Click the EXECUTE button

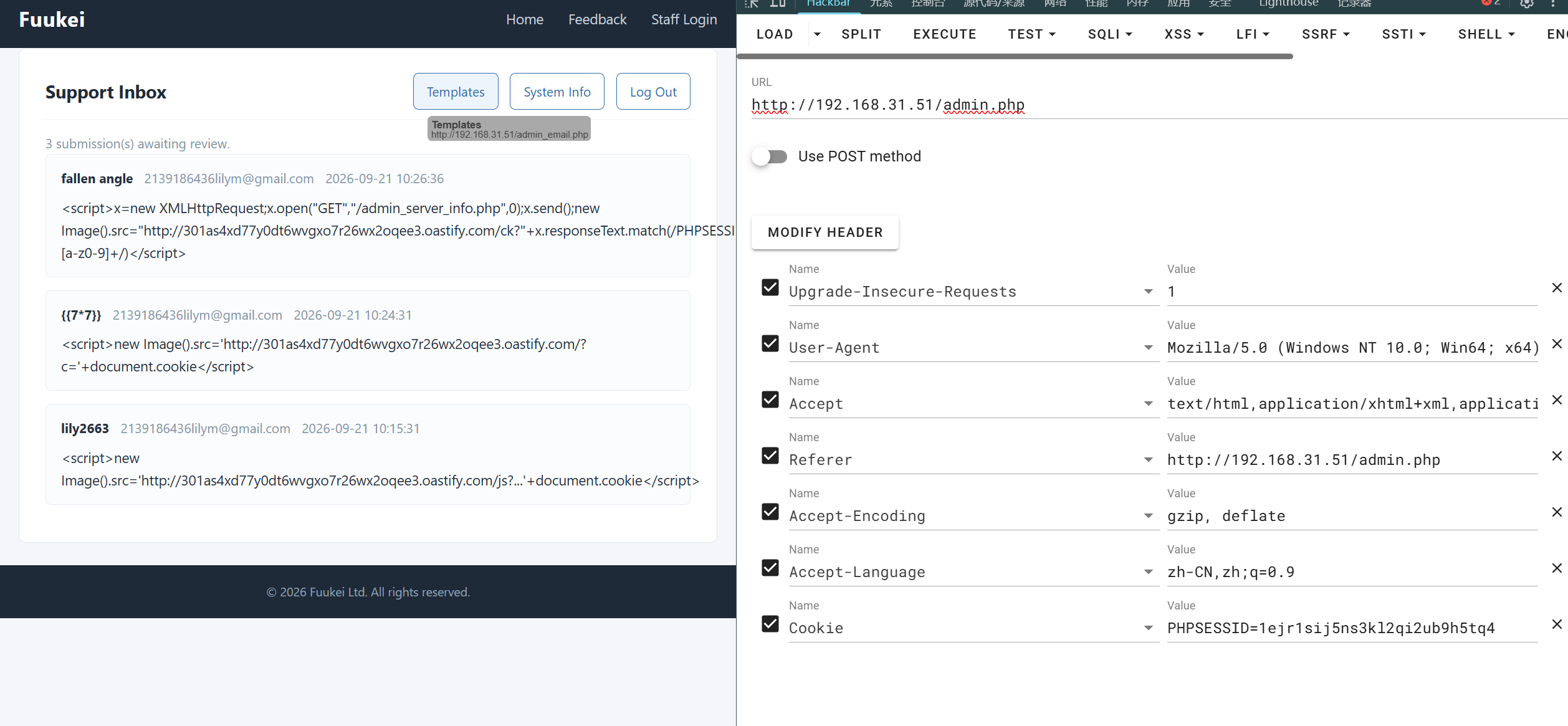click(945, 34)
